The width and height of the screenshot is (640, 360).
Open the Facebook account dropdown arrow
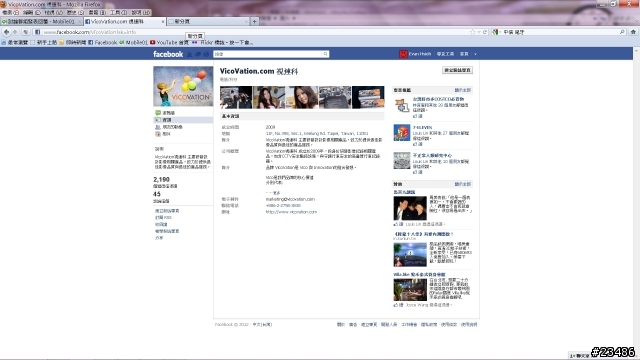point(475,54)
